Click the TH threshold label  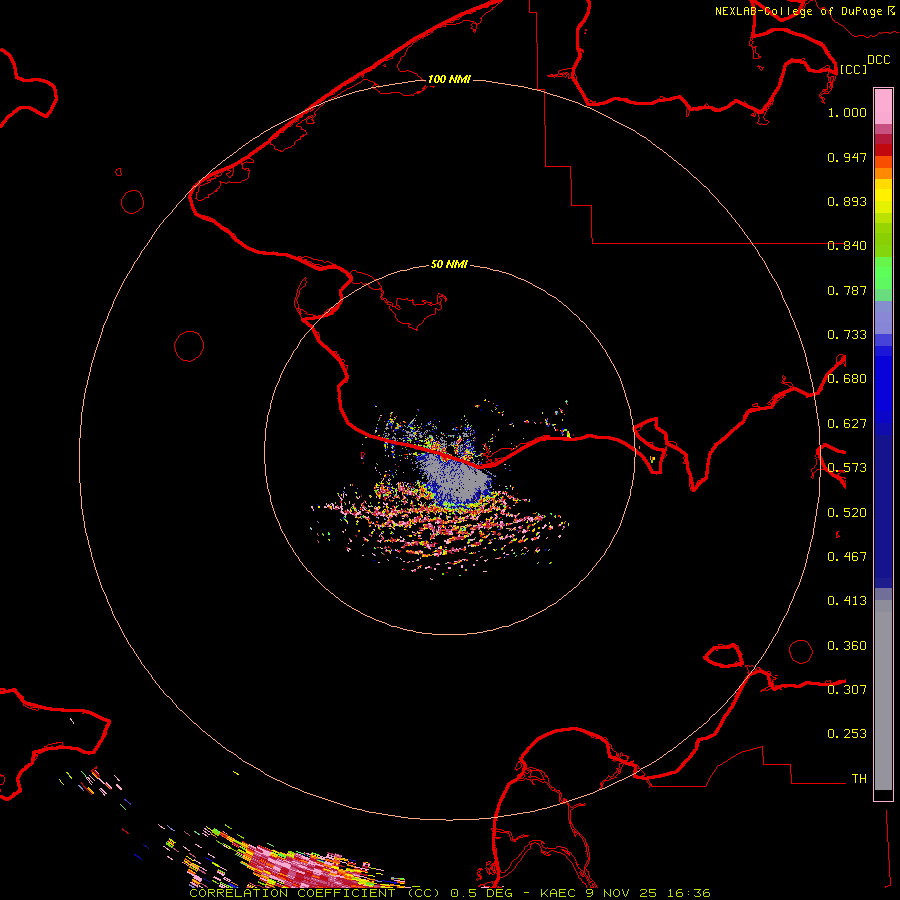tap(859, 779)
